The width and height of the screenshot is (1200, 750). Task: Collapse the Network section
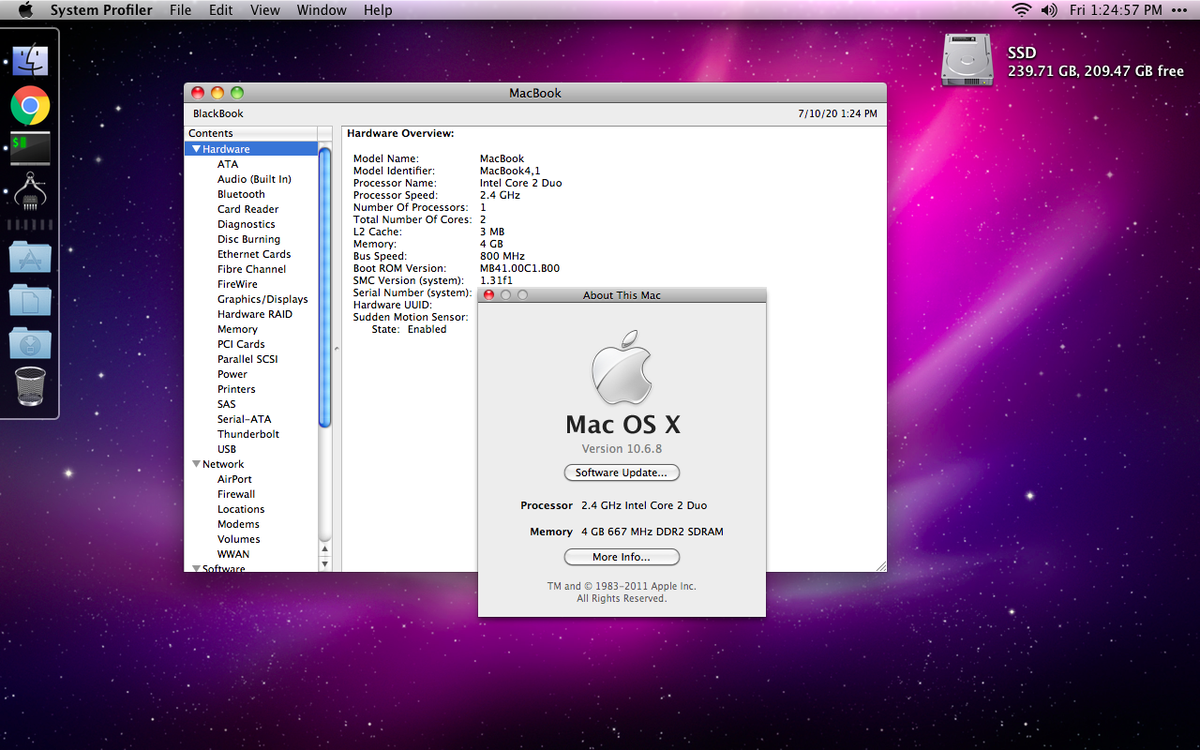(197, 464)
